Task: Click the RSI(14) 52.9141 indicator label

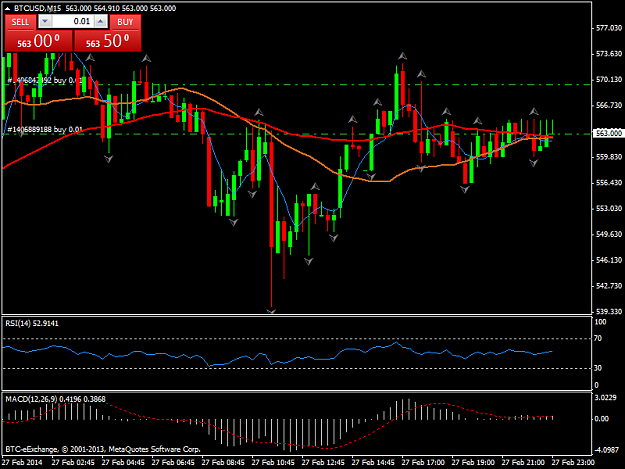Action: 32,323
